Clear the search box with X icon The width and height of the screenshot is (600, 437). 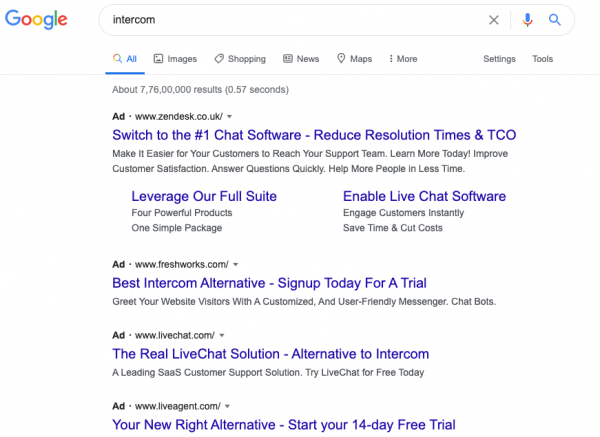tap(493, 20)
